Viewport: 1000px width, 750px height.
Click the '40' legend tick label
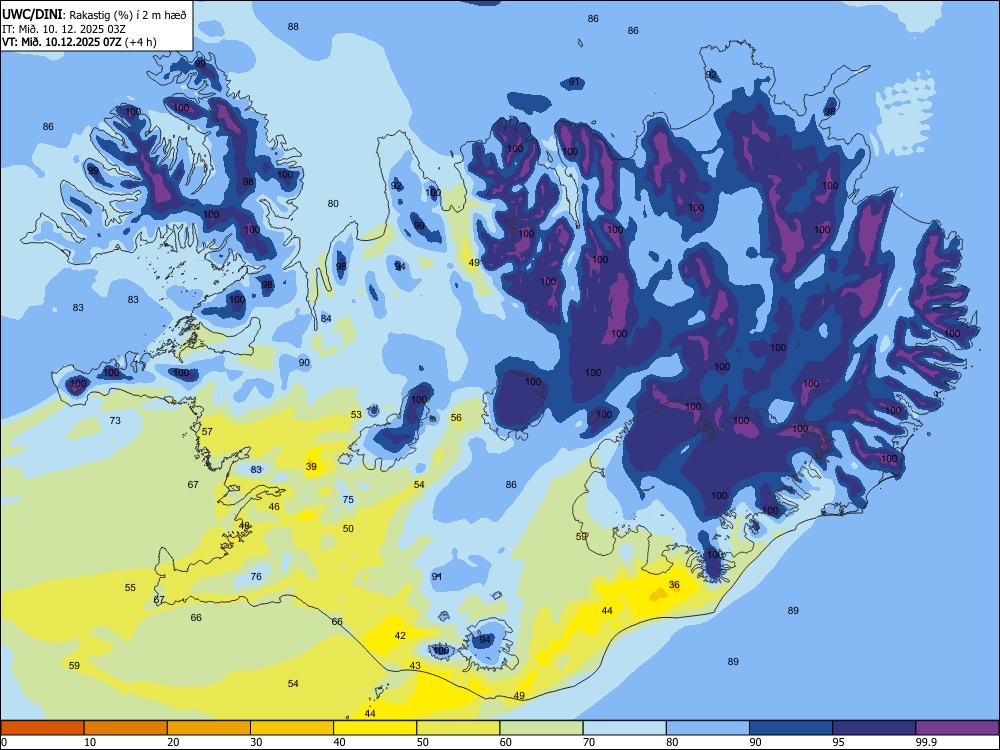click(x=339, y=742)
